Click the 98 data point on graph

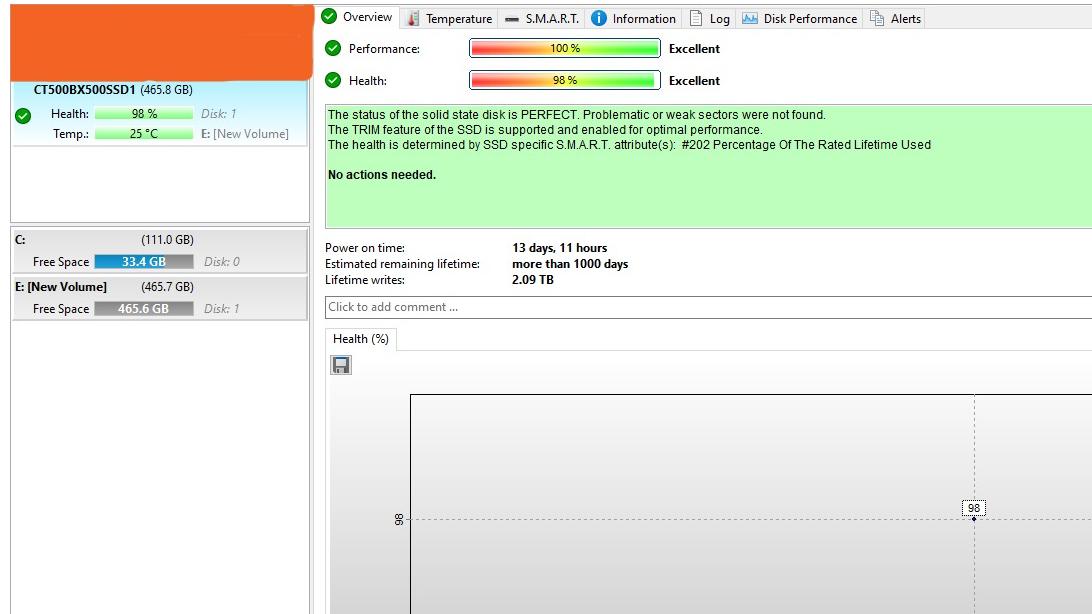[x=974, y=518]
